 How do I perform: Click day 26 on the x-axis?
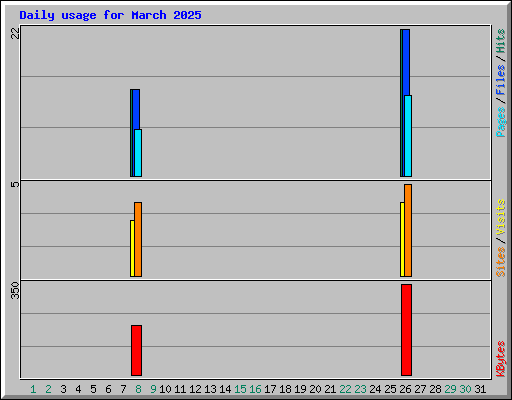[x=405, y=389]
